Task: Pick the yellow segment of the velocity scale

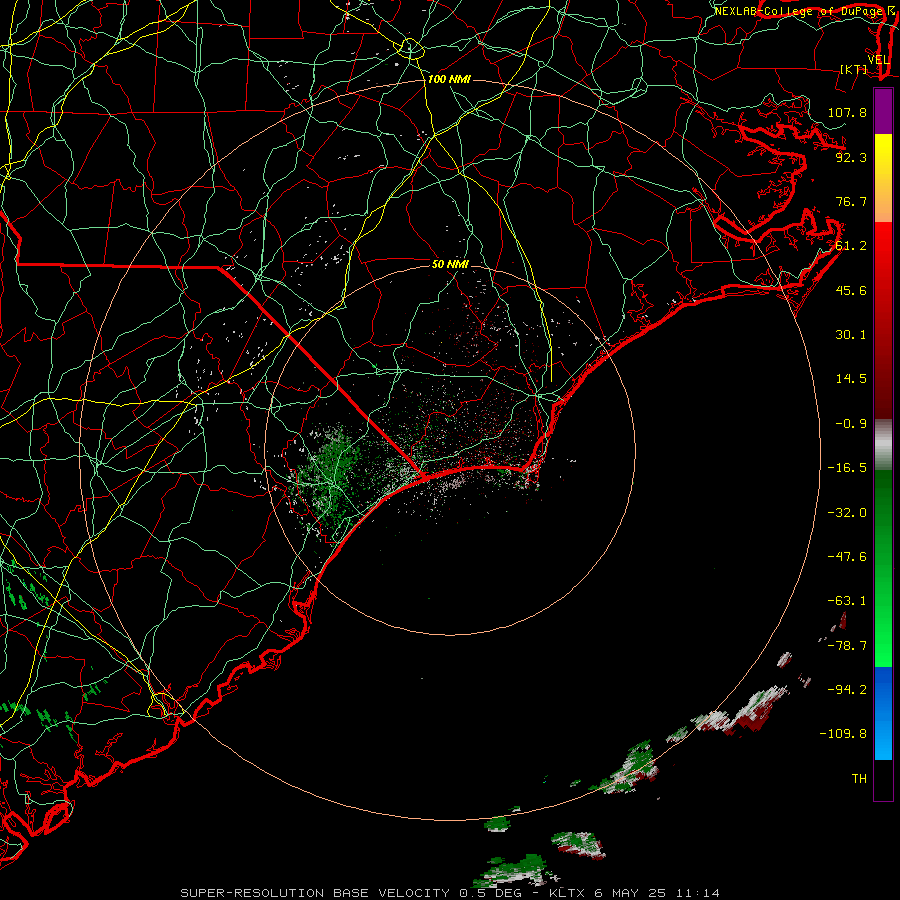Action: click(x=883, y=178)
